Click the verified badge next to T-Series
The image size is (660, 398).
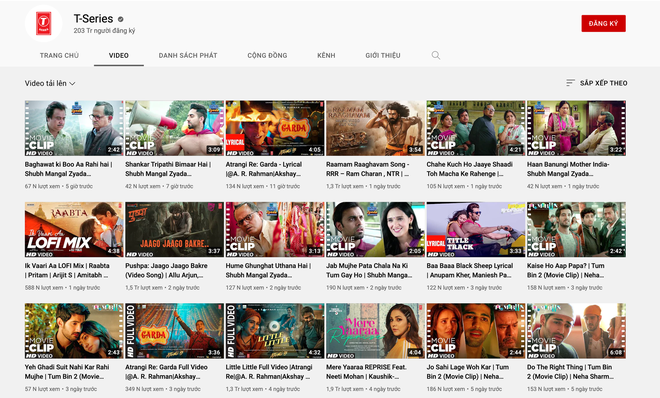(x=121, y=19)
